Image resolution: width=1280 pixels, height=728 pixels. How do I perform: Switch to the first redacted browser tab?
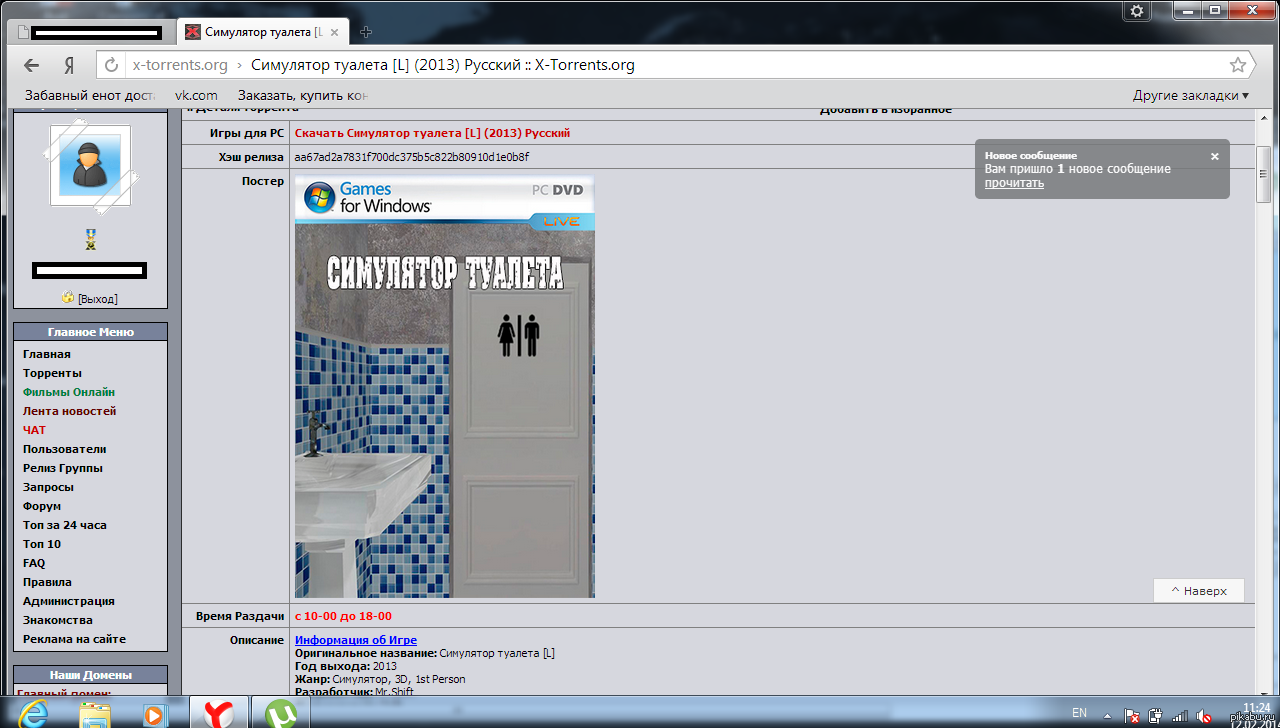coord(93,32)
